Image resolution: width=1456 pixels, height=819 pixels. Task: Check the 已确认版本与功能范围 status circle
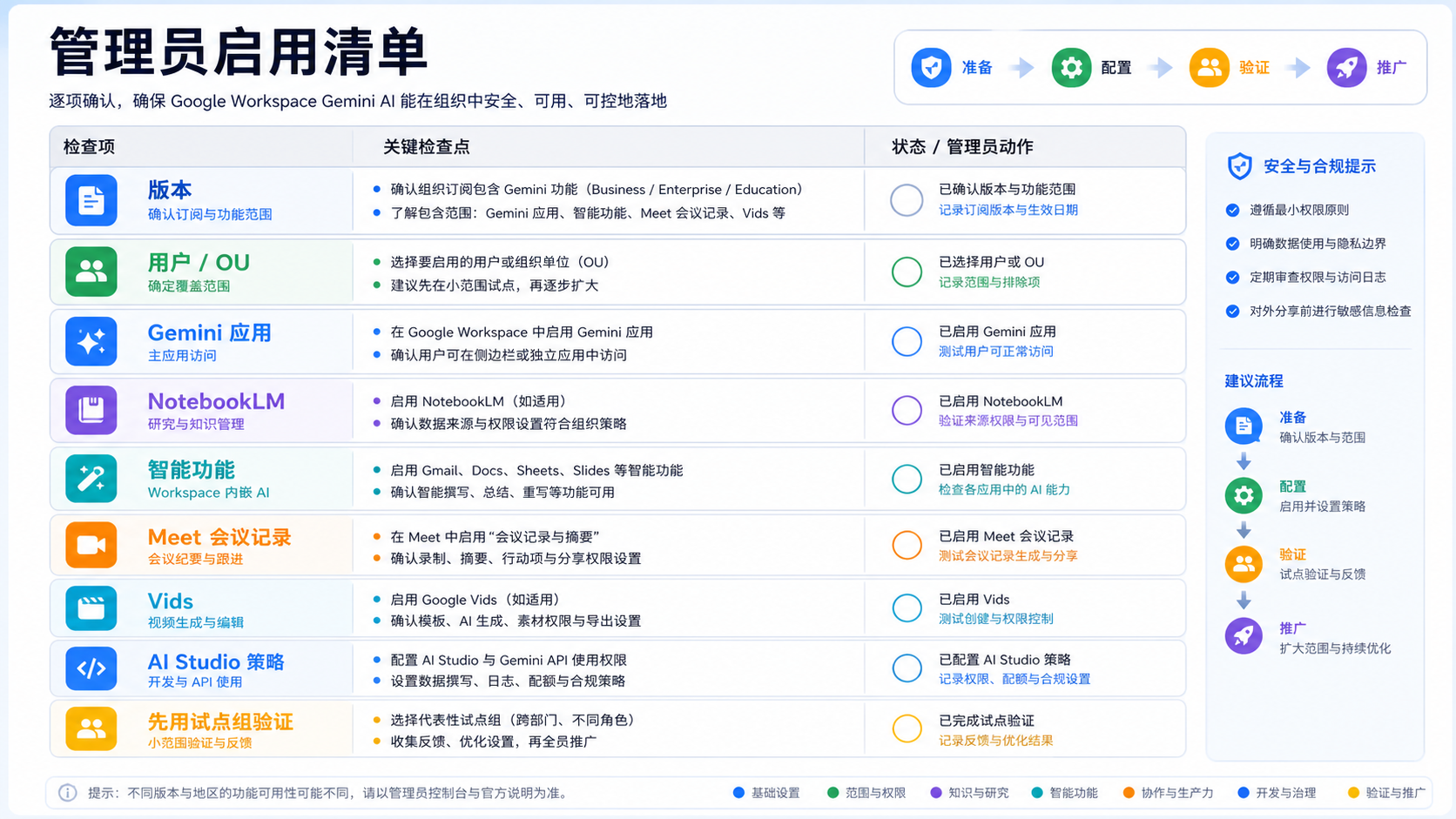coord(907,200)
